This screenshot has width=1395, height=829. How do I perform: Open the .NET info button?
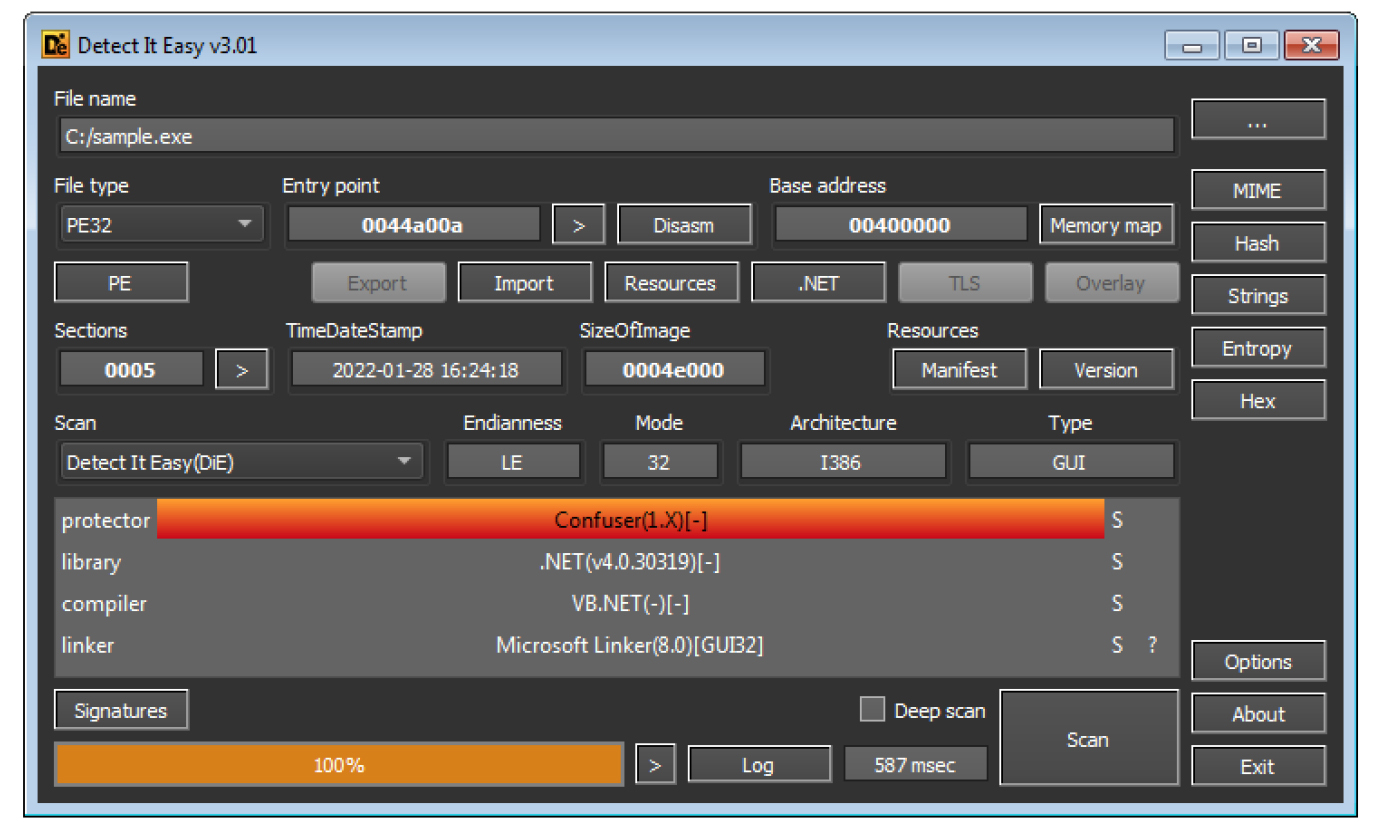(818, 283)
